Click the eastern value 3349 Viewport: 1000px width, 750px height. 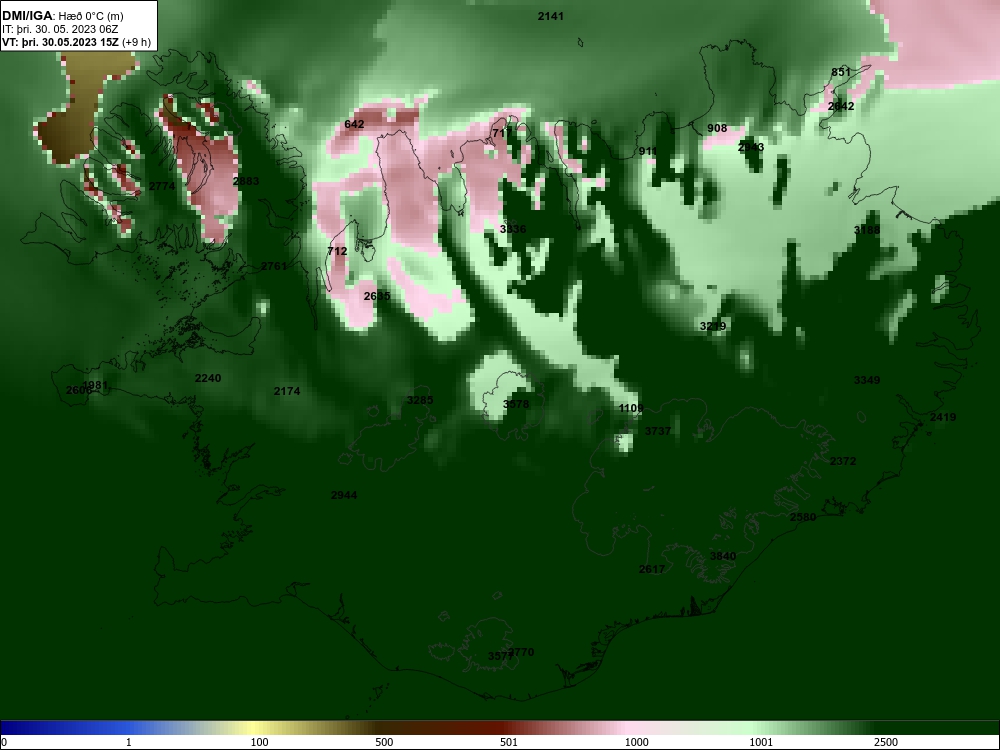tap(867, 380)
